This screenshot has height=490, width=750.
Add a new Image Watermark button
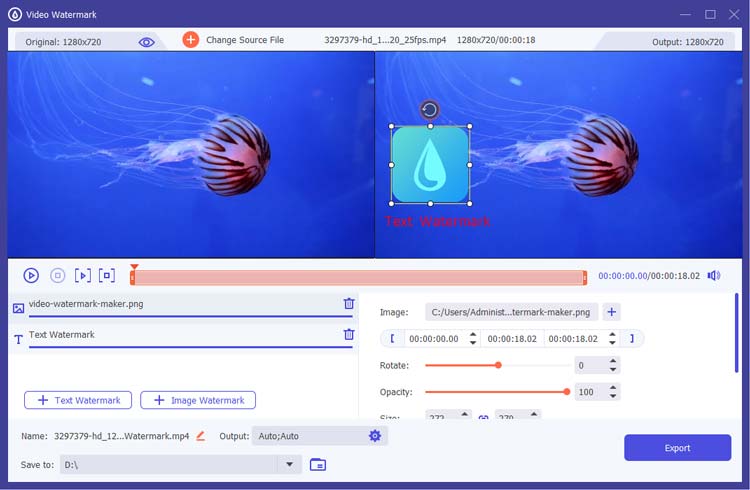click(x=198, y=401)
